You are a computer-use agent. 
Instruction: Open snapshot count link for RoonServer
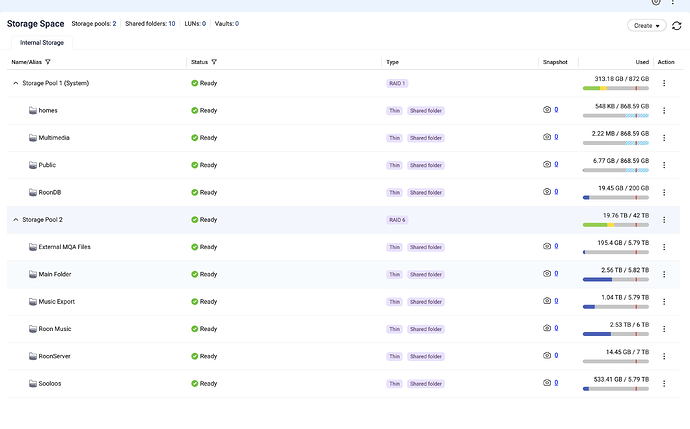pyautogui.click(x=556, y=355)
